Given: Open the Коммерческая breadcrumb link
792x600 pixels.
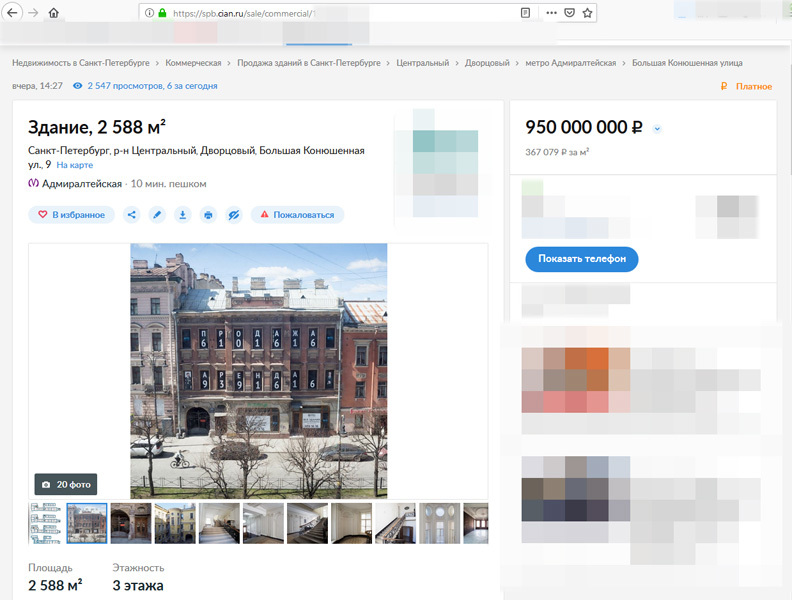Looking at the screenshot, I should point(193,63).
